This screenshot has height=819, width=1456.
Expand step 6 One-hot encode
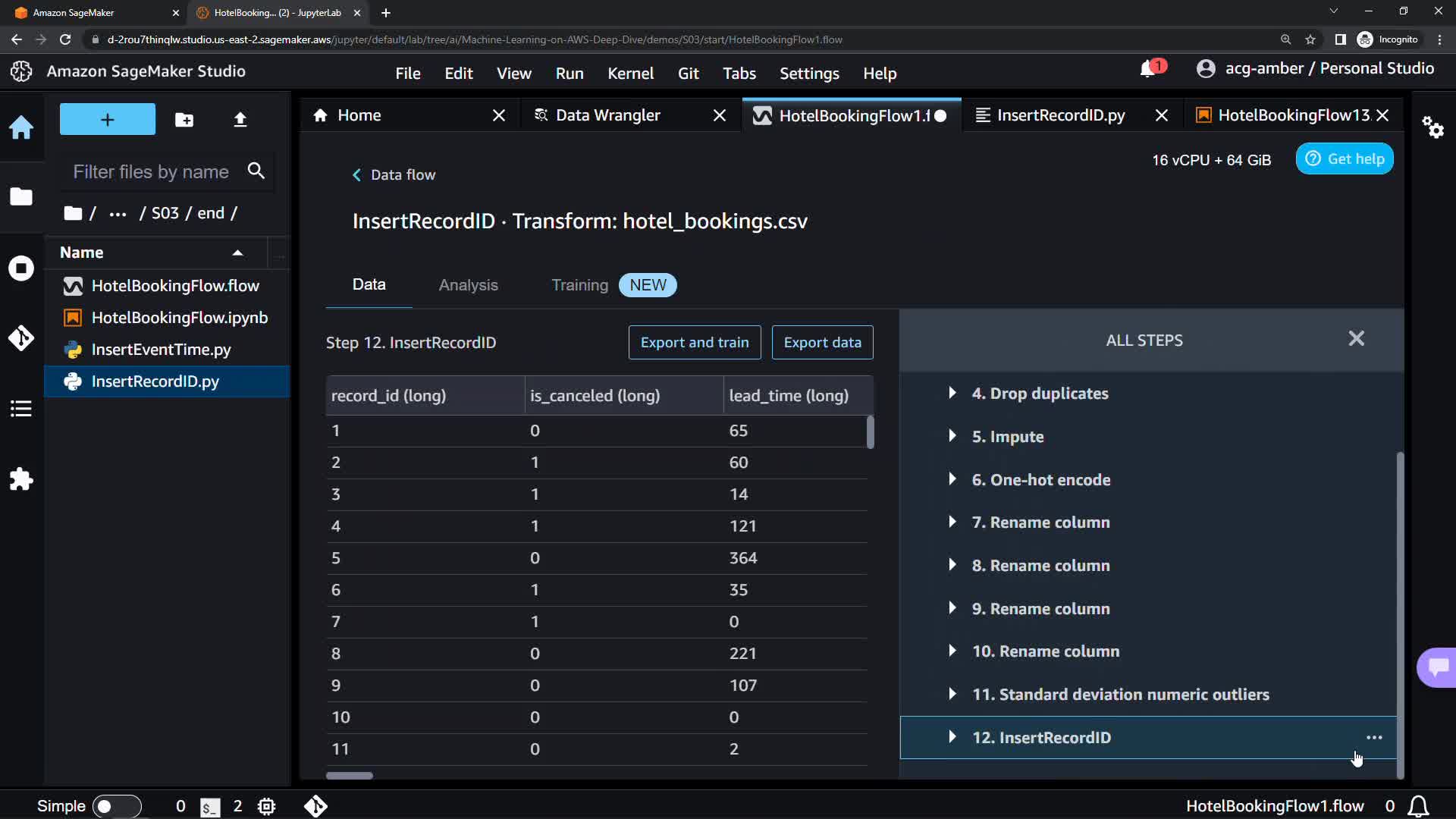(x=952, y=479)
